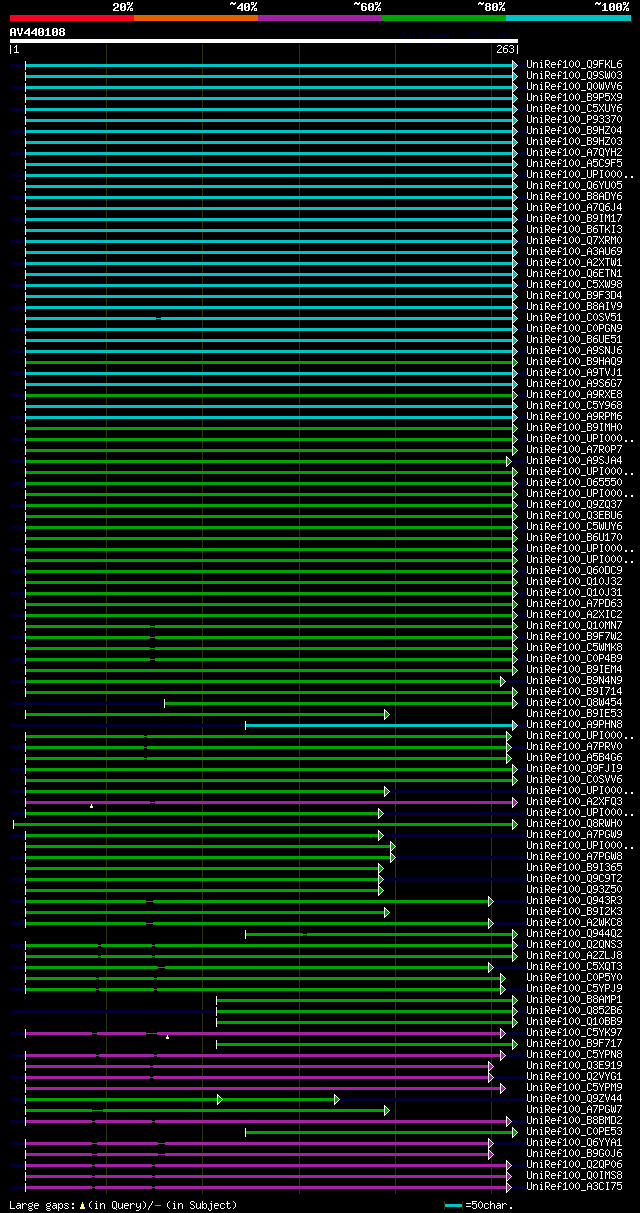Click hit label UniRef100_A9SNJ6
Screen dimensions: 640x1213
click(x=575, y=350)
